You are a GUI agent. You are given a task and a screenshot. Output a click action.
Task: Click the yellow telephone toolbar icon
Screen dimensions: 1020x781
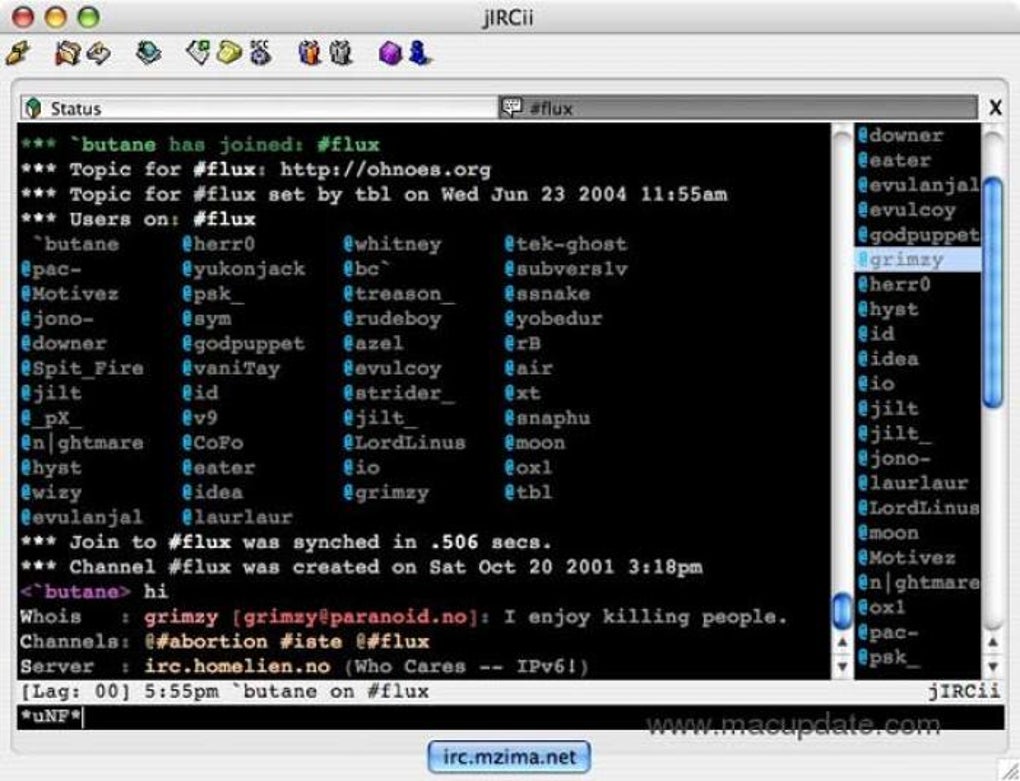[229, 53]
